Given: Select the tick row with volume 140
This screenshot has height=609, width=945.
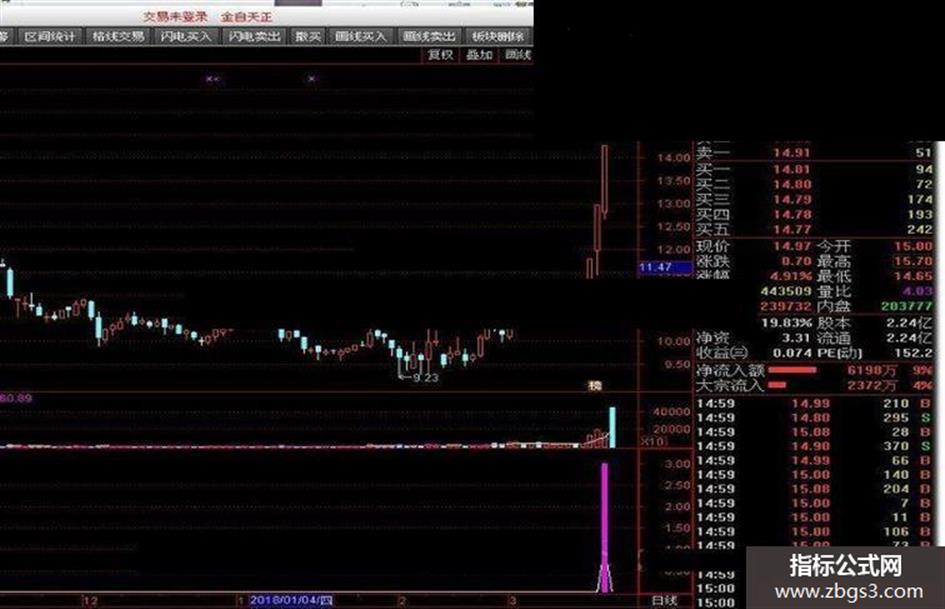Looking at the screenshot, I should pos(814,475).
